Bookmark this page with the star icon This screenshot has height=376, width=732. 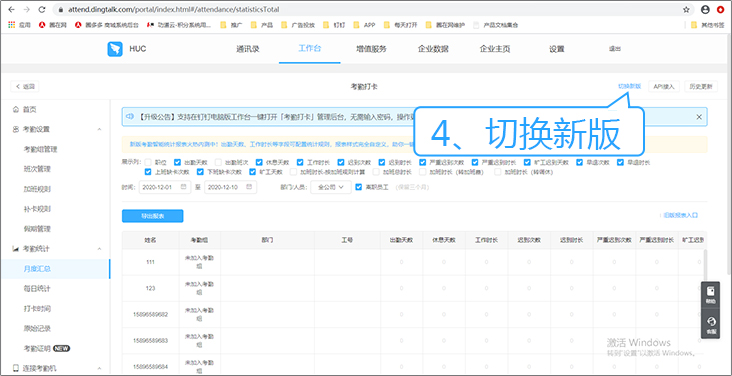point(686,9)
